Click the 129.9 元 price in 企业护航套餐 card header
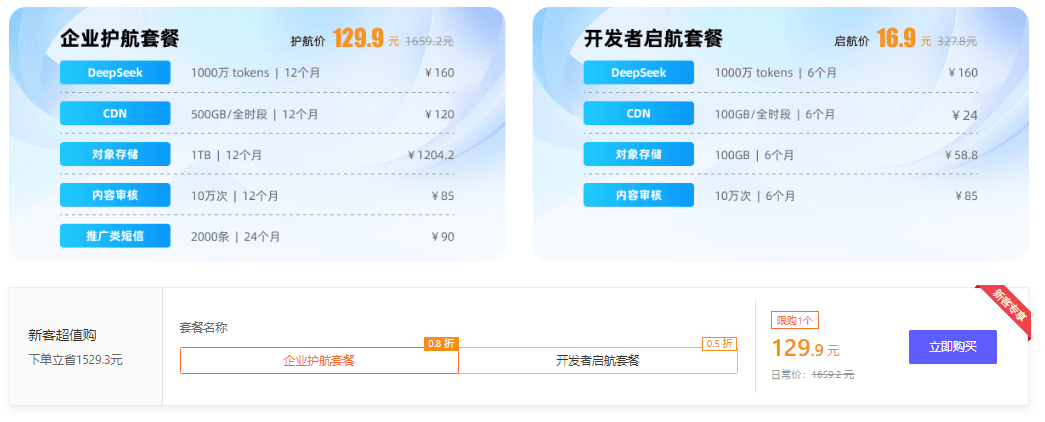This screenshot has width=1045, height=422. click(366, 39)
